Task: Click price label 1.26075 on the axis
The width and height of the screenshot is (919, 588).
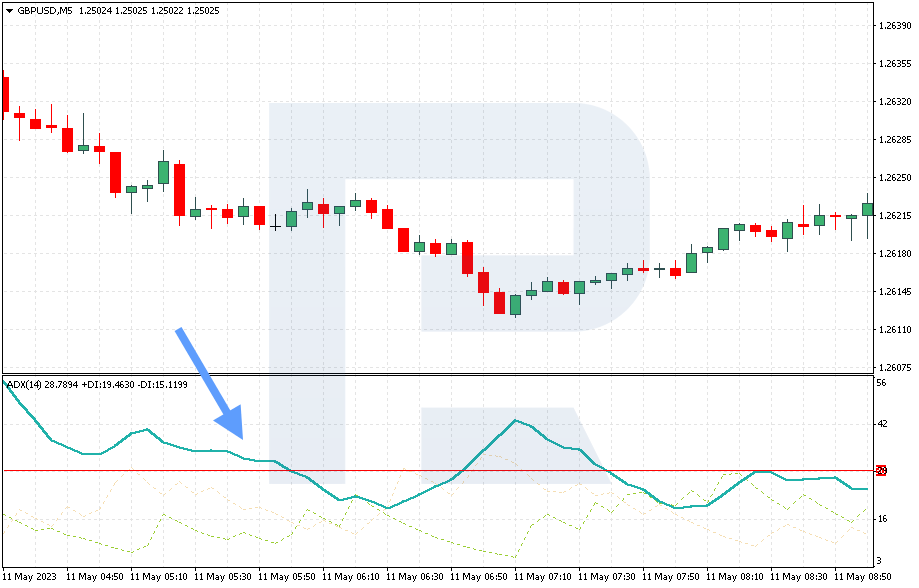Action: (895, 368)
